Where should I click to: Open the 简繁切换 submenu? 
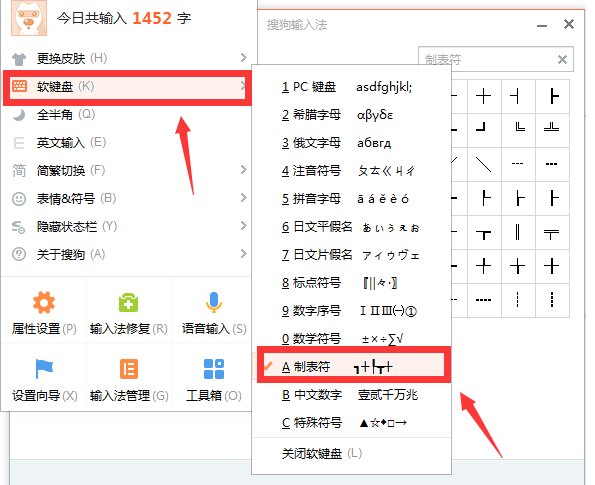coord(127,170)
